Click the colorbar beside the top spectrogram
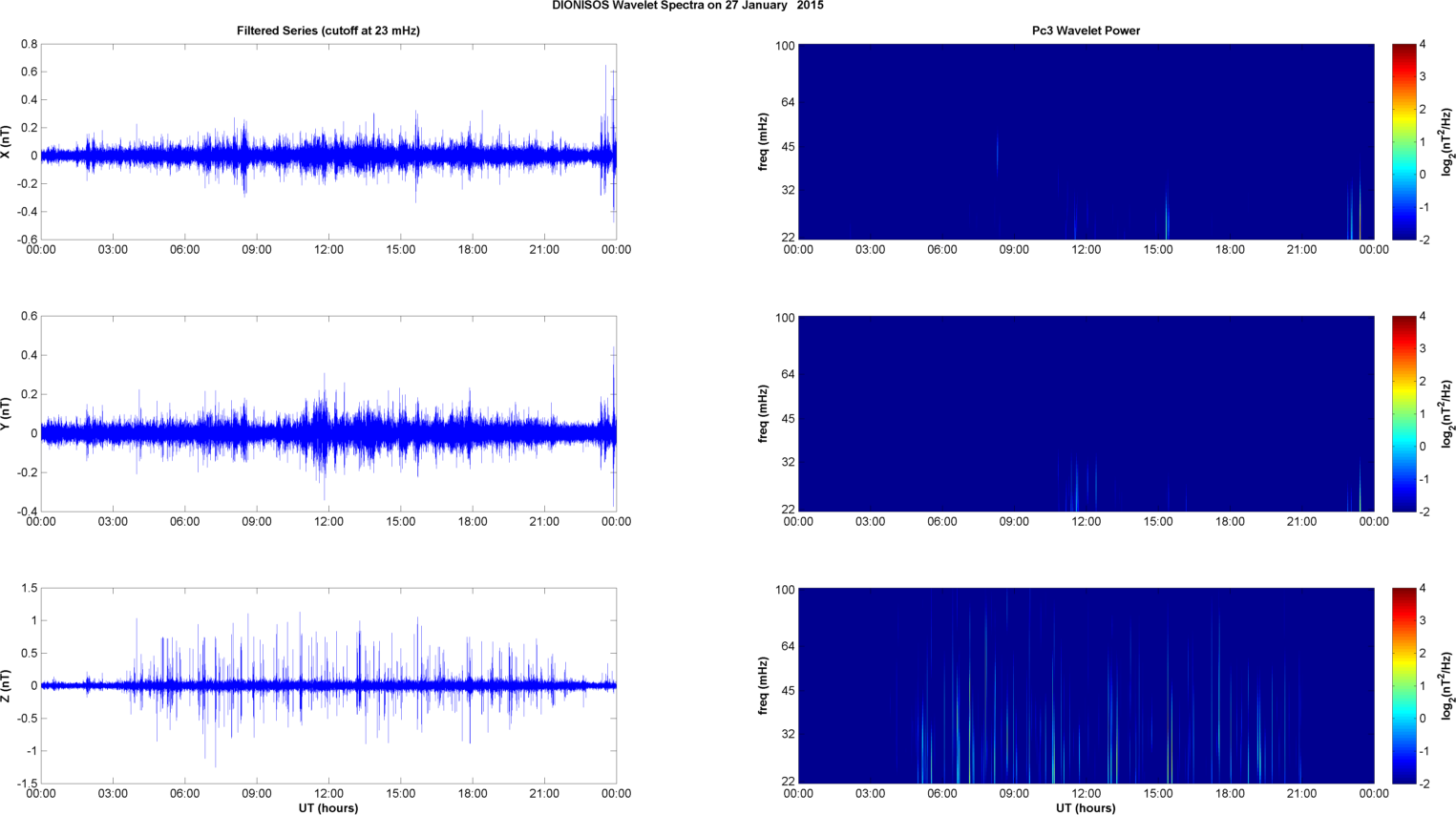Image resolution: width=1456 pixels, height=815 pixels. [x=1403, y=142]
